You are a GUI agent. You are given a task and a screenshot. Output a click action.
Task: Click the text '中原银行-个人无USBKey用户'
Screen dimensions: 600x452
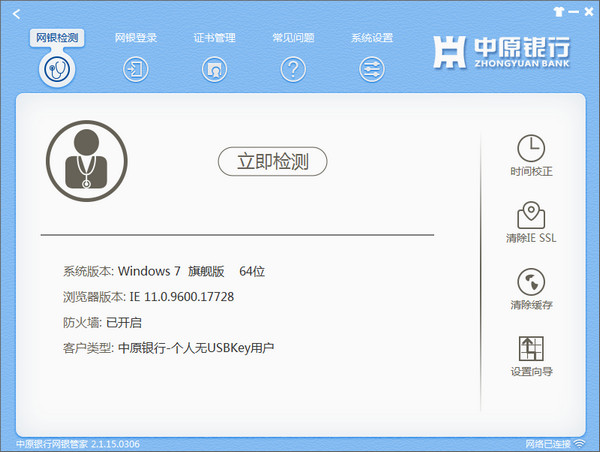pos(196,348)
